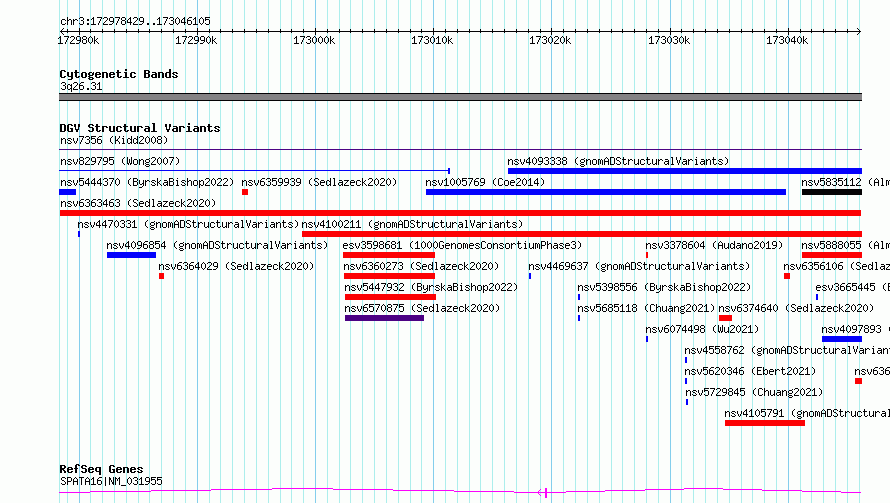The height and width of the screenshot is (503, 890).
Task: Click the Cytogenetic Bands track title
Action: click(119, 74)
